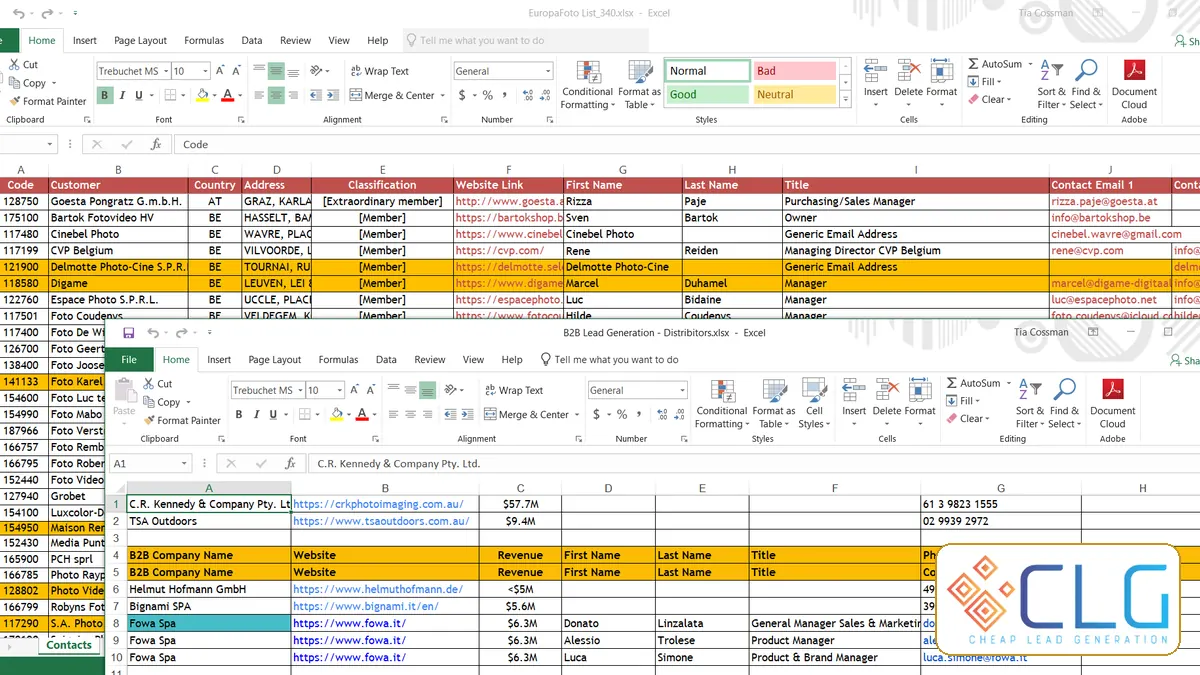This screenshot has height=675, width=1200.
Task: Click Copy in the B2B window ribbon
Action: coord(163,402)
